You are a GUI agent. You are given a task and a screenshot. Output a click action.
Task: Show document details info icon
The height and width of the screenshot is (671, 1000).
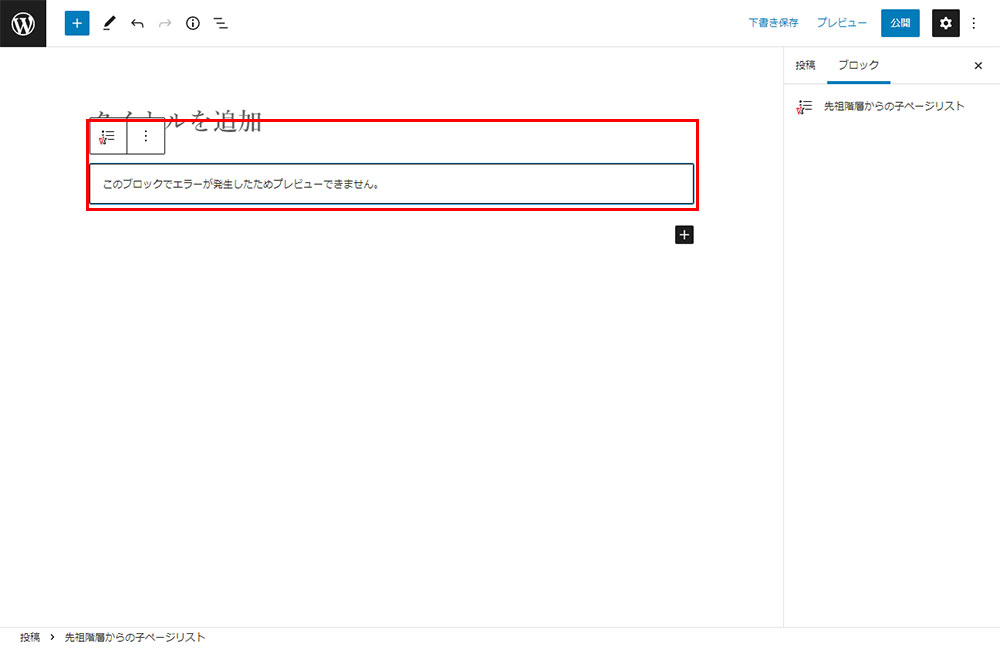(193, 23)
